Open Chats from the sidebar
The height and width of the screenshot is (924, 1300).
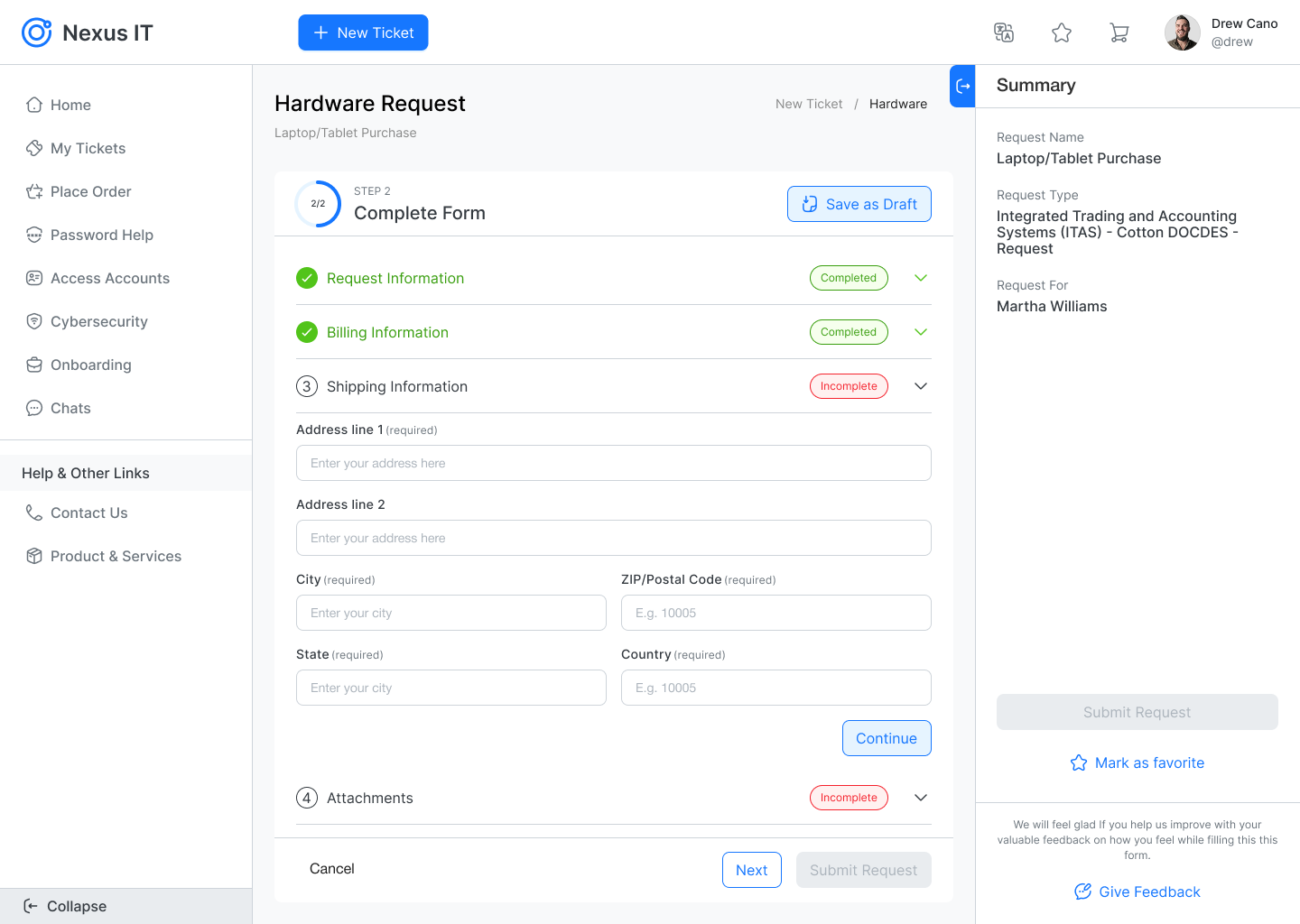click(71, 408)
